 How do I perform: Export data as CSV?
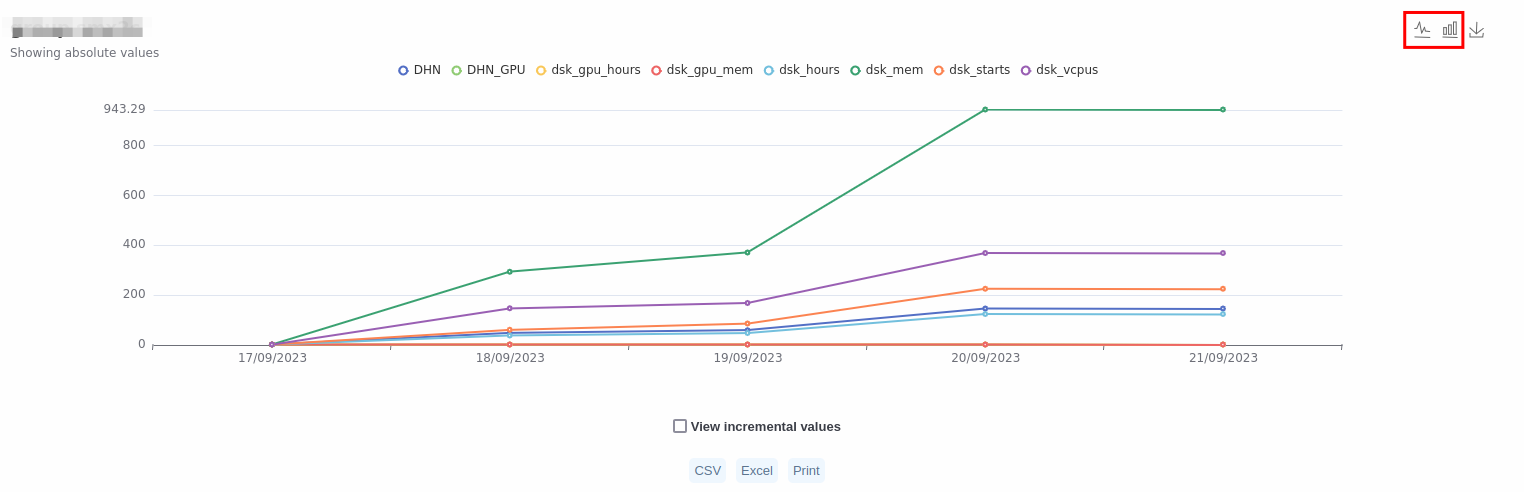[707, 471]
